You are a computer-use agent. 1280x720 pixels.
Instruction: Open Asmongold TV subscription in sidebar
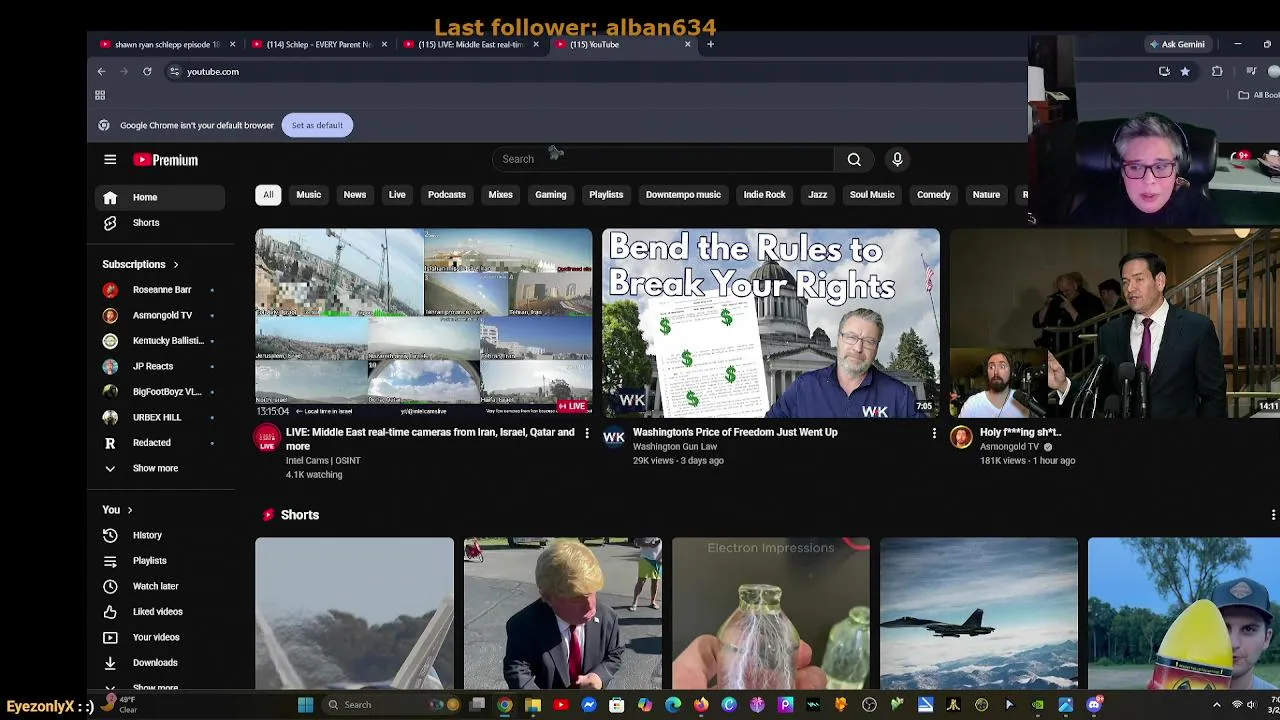click(160, 315)
